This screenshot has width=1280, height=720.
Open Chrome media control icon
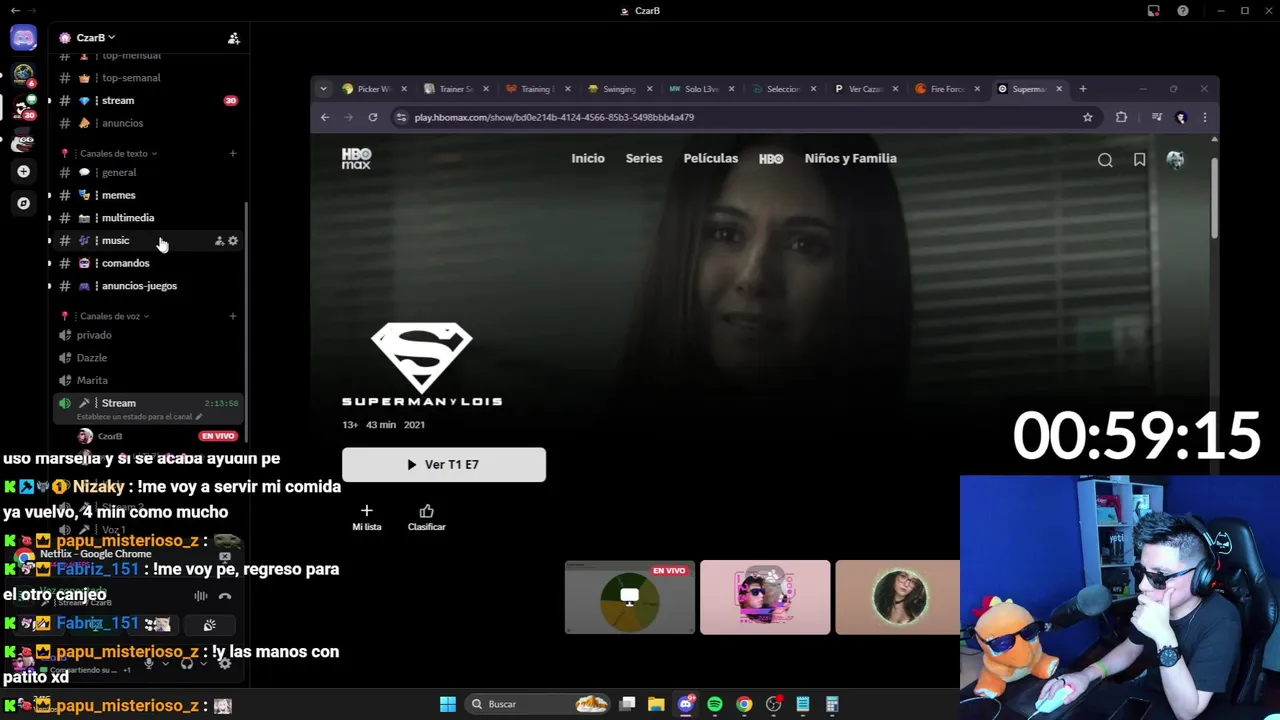click(1157, 117)
